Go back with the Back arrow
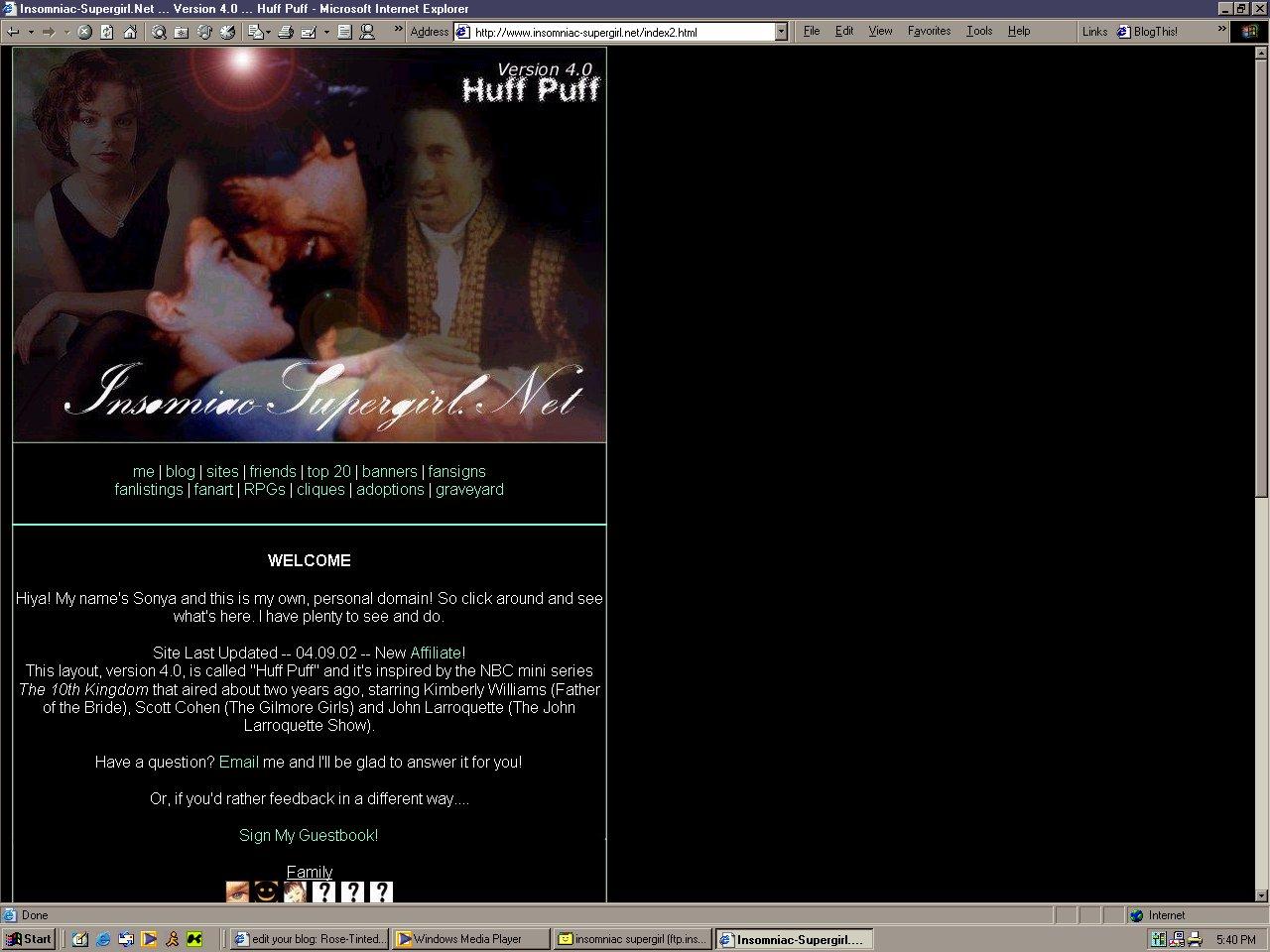 (x=13, y=32)
